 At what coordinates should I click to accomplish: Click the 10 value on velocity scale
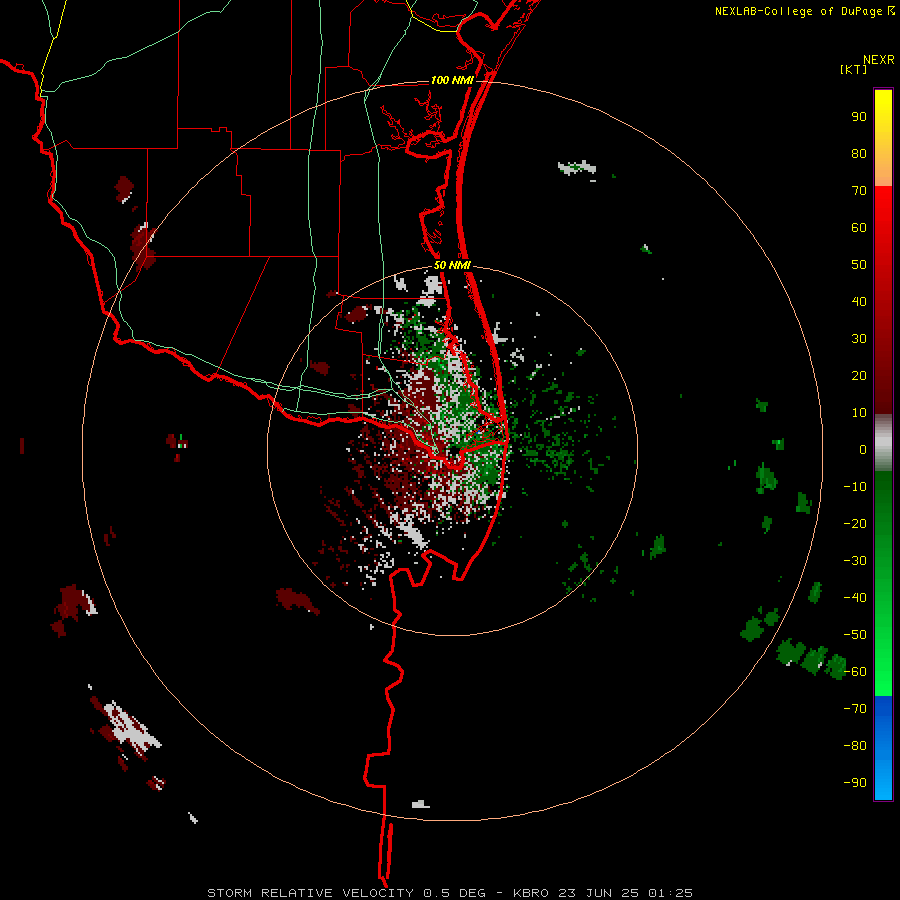pos(859,413)
